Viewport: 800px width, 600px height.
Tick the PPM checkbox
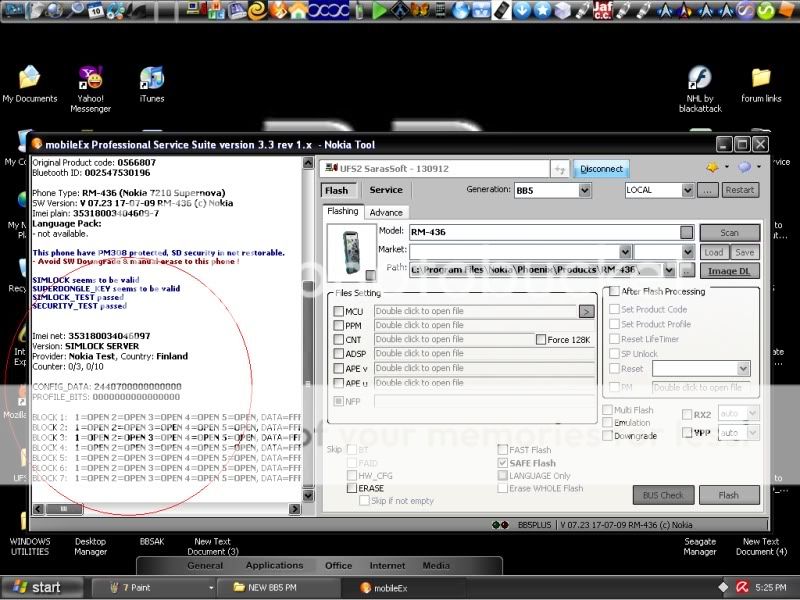338,326
